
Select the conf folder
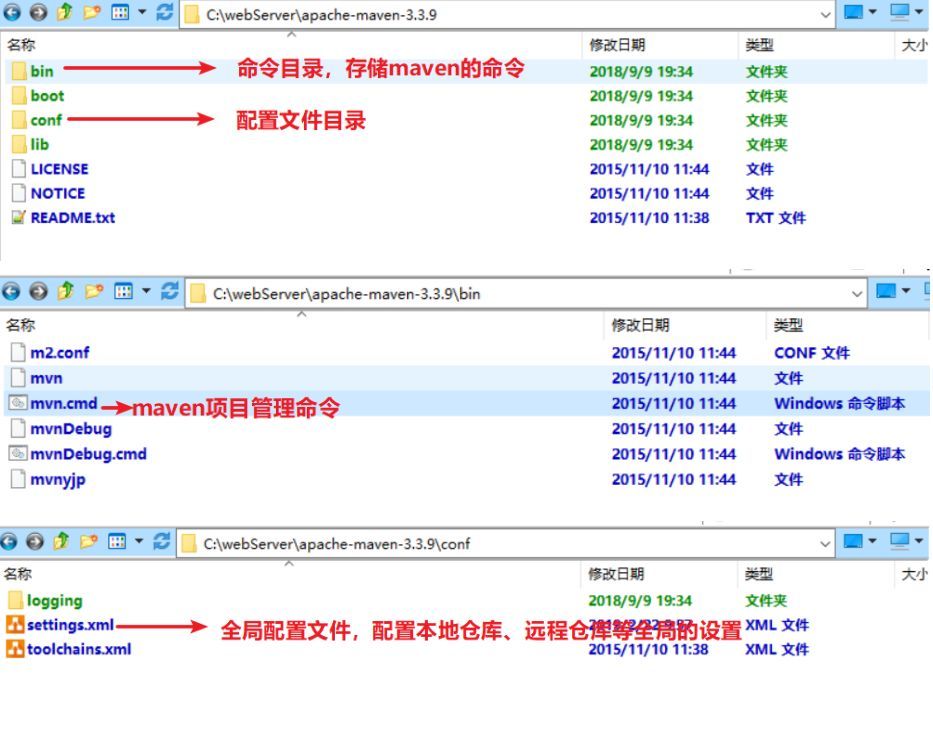click(x=37, y=120)
